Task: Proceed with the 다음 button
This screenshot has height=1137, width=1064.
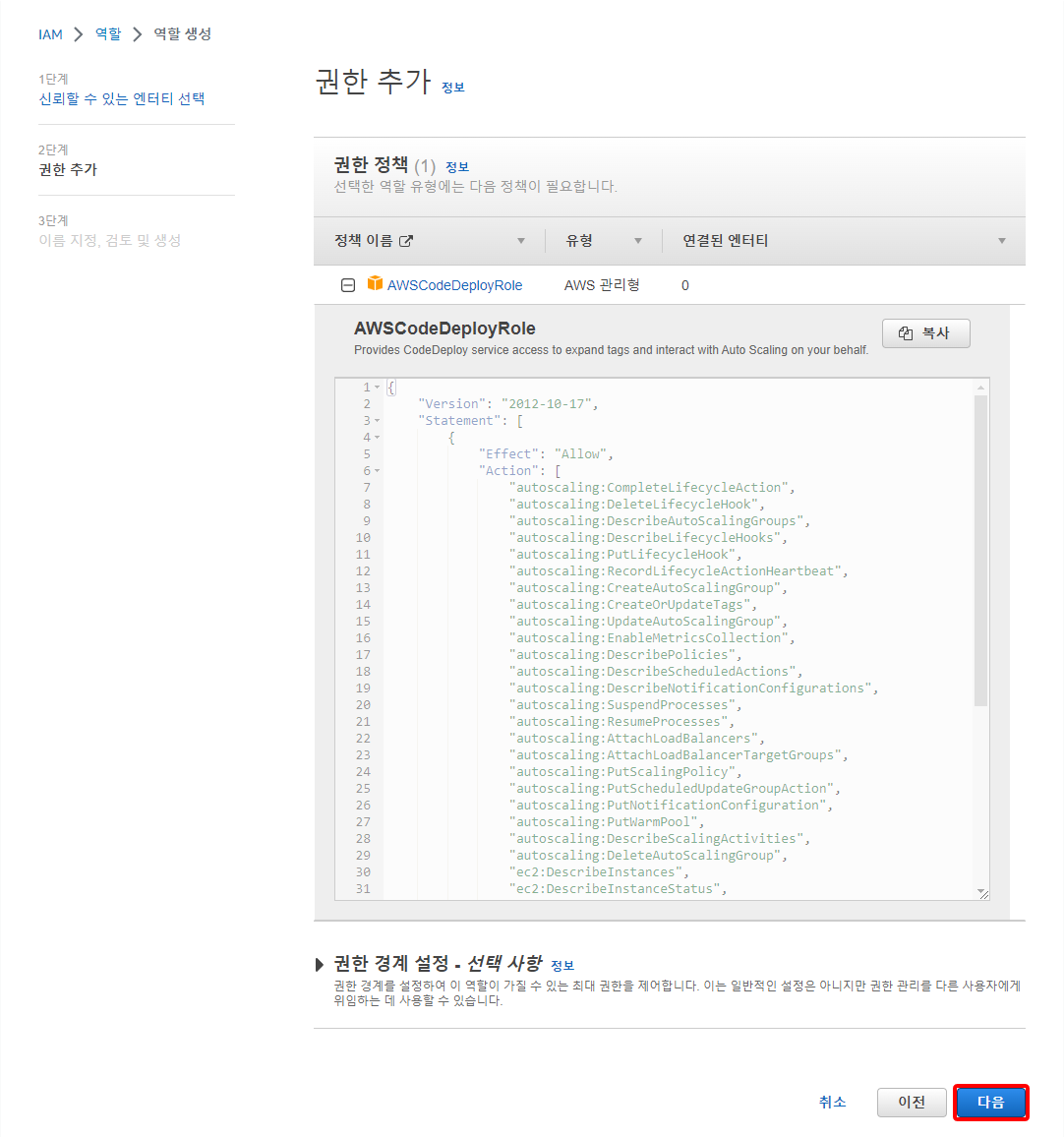Action: pyautogui.click(x=991, y=1103)
